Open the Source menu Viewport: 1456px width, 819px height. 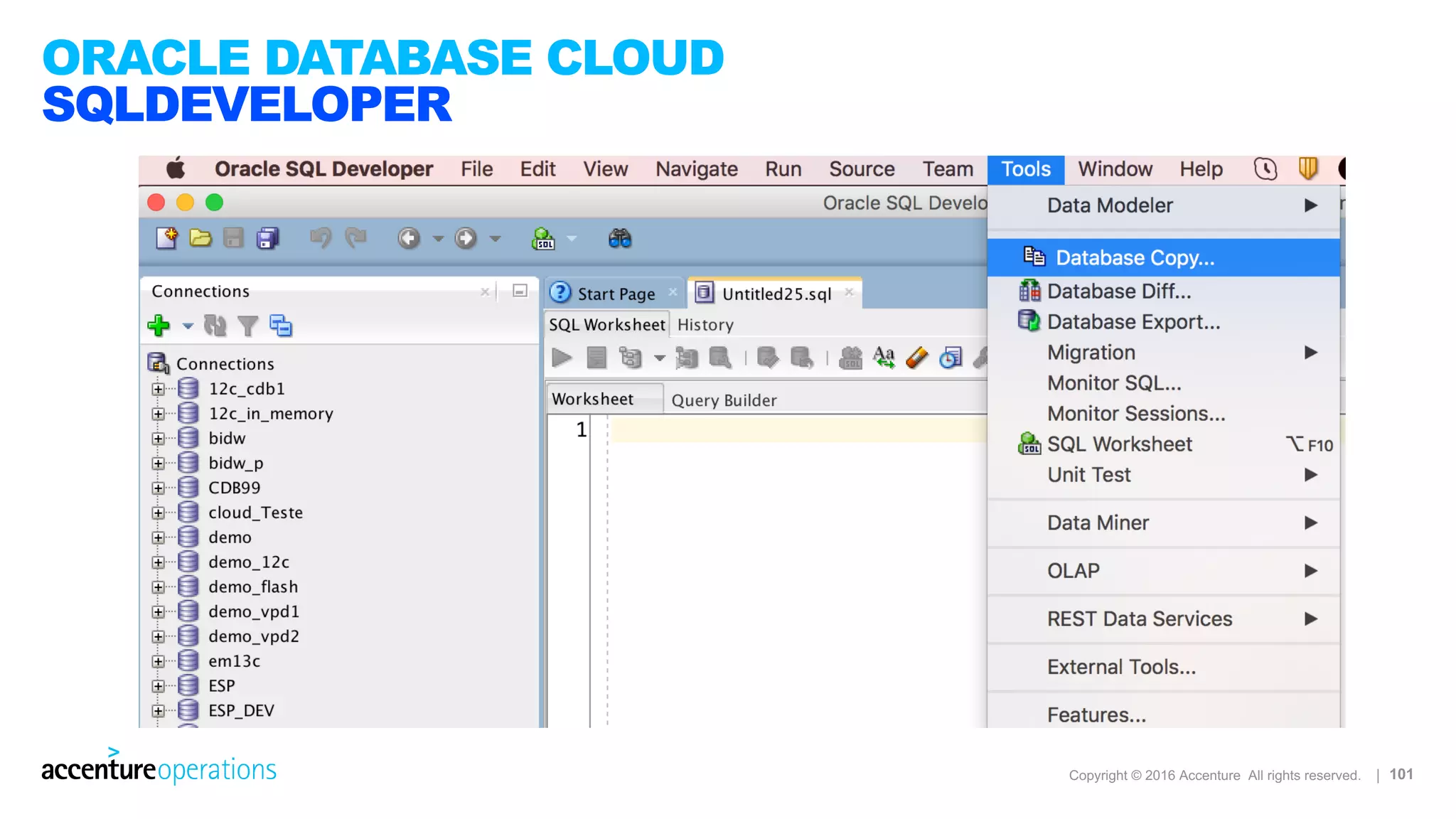[862, 169]
